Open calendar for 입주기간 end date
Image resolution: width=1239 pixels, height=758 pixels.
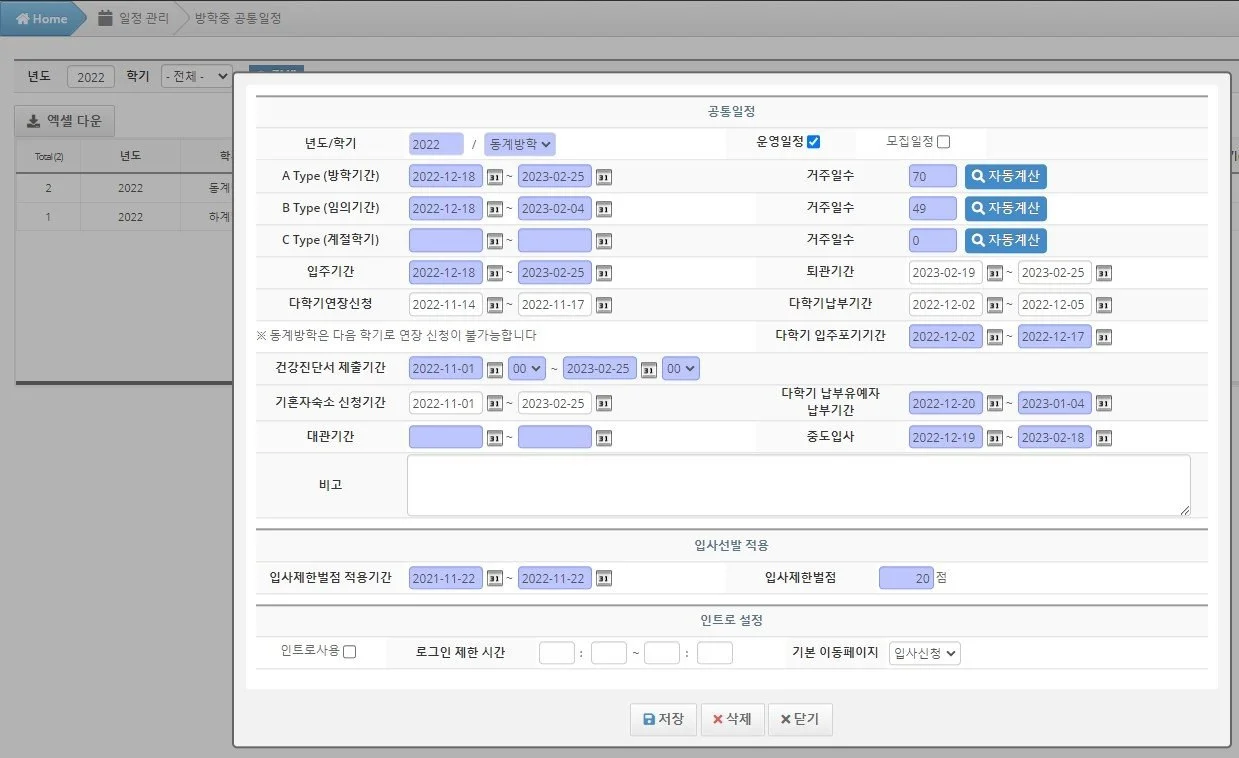click(x=603, y=273)
